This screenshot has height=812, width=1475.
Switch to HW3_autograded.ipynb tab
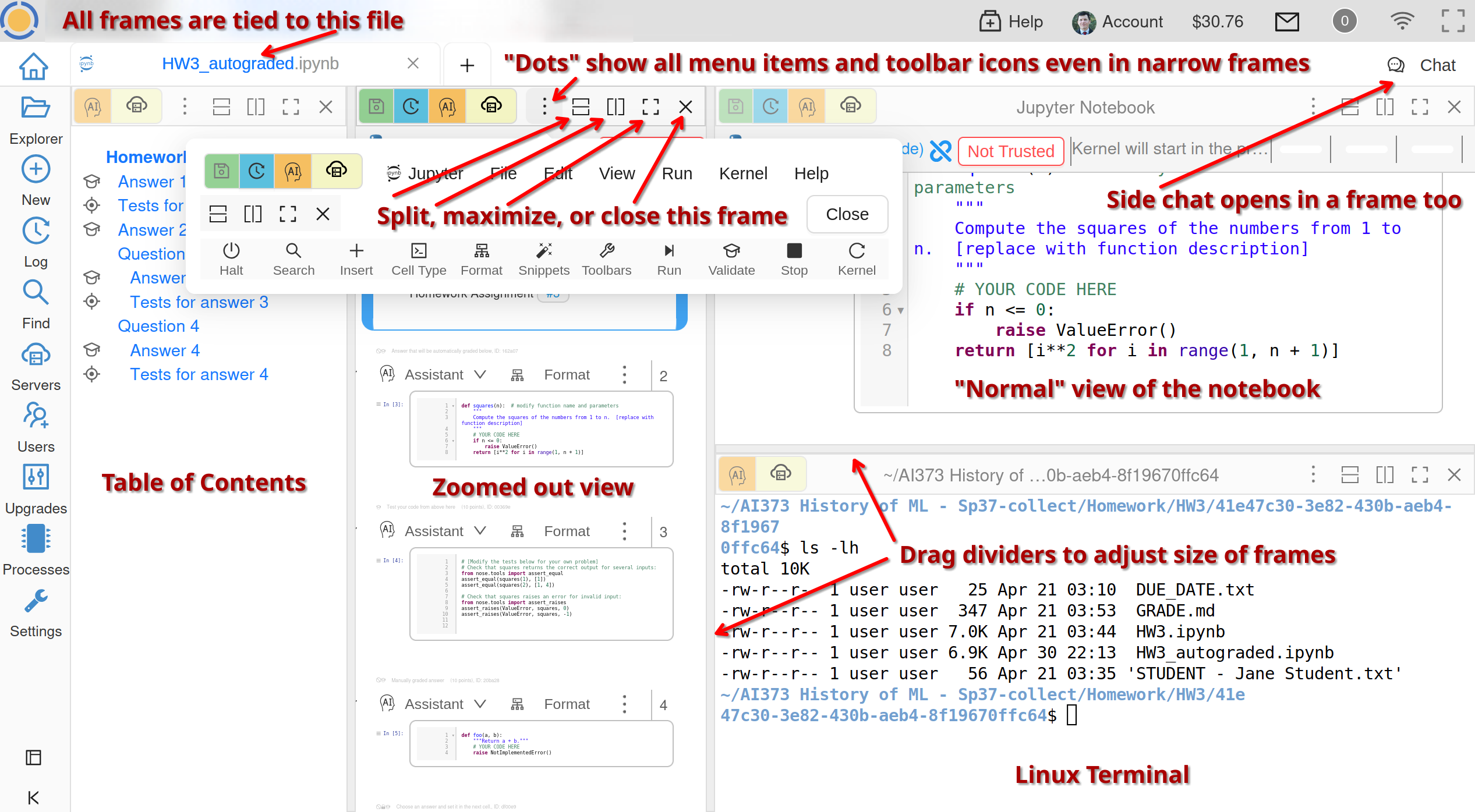(250, 63)
